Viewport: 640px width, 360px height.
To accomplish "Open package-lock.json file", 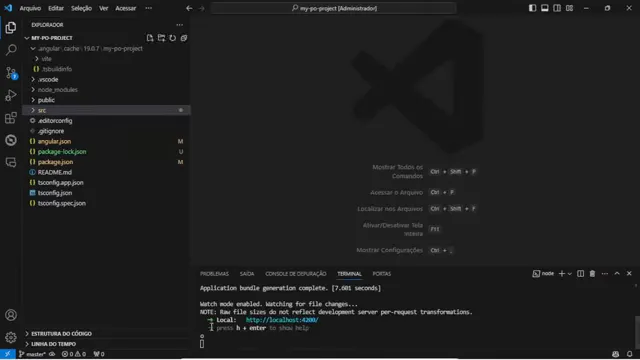I will point(106,151).
